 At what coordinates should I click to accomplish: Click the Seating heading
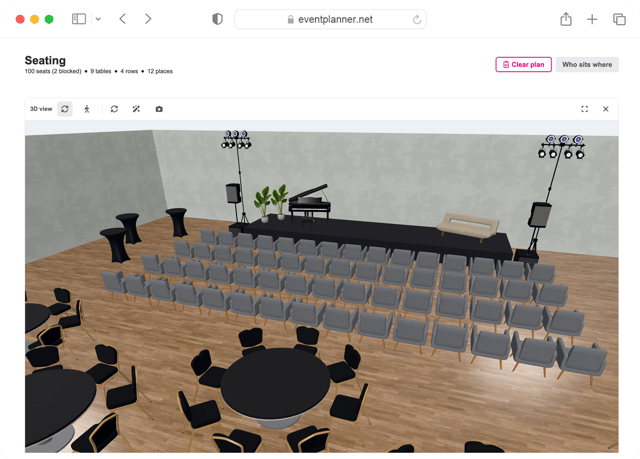[x=45, y=60]
